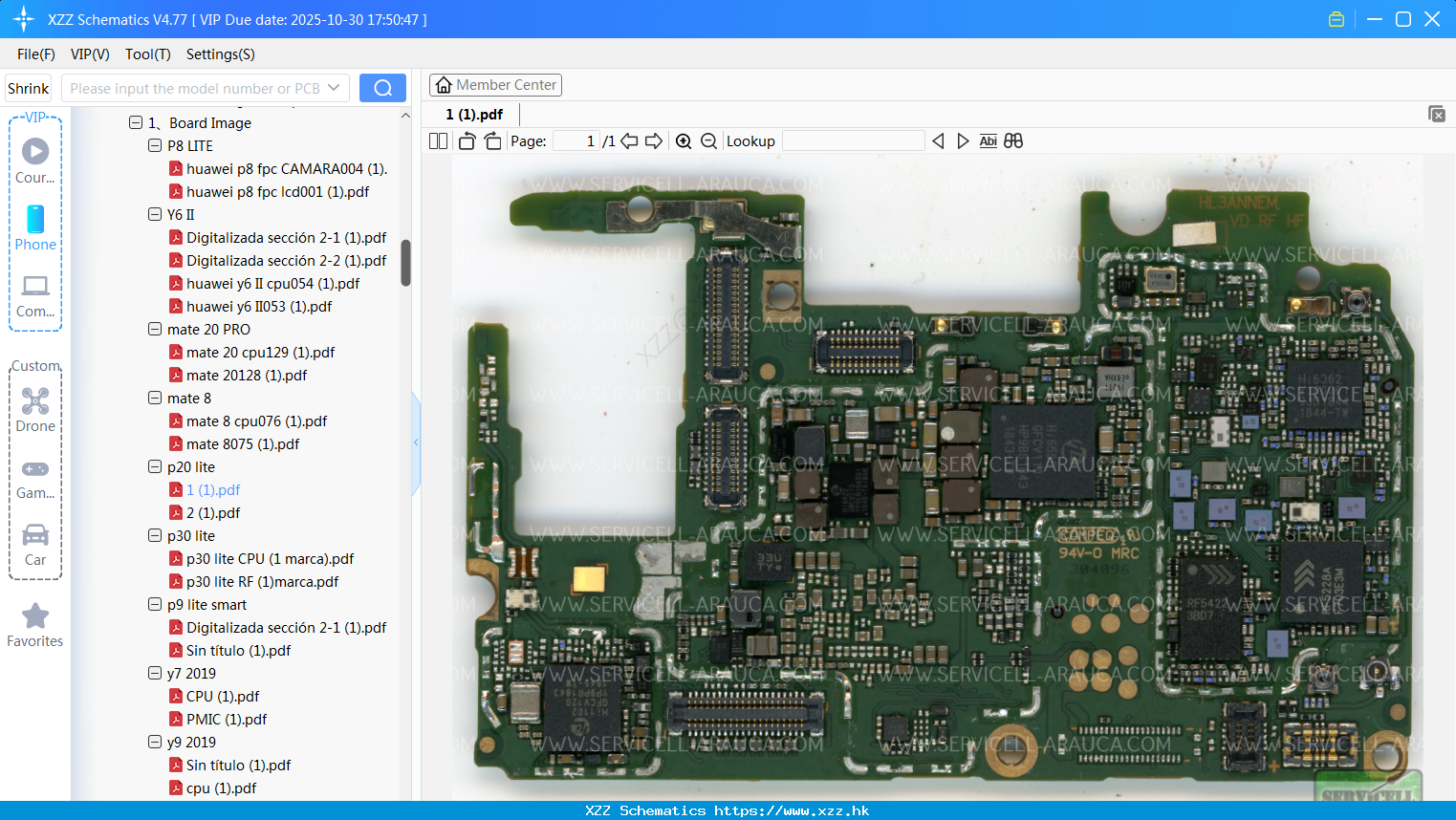
Task: Select Computer category in sidebar
Action: pyautogui.click(x=35, y=295)
